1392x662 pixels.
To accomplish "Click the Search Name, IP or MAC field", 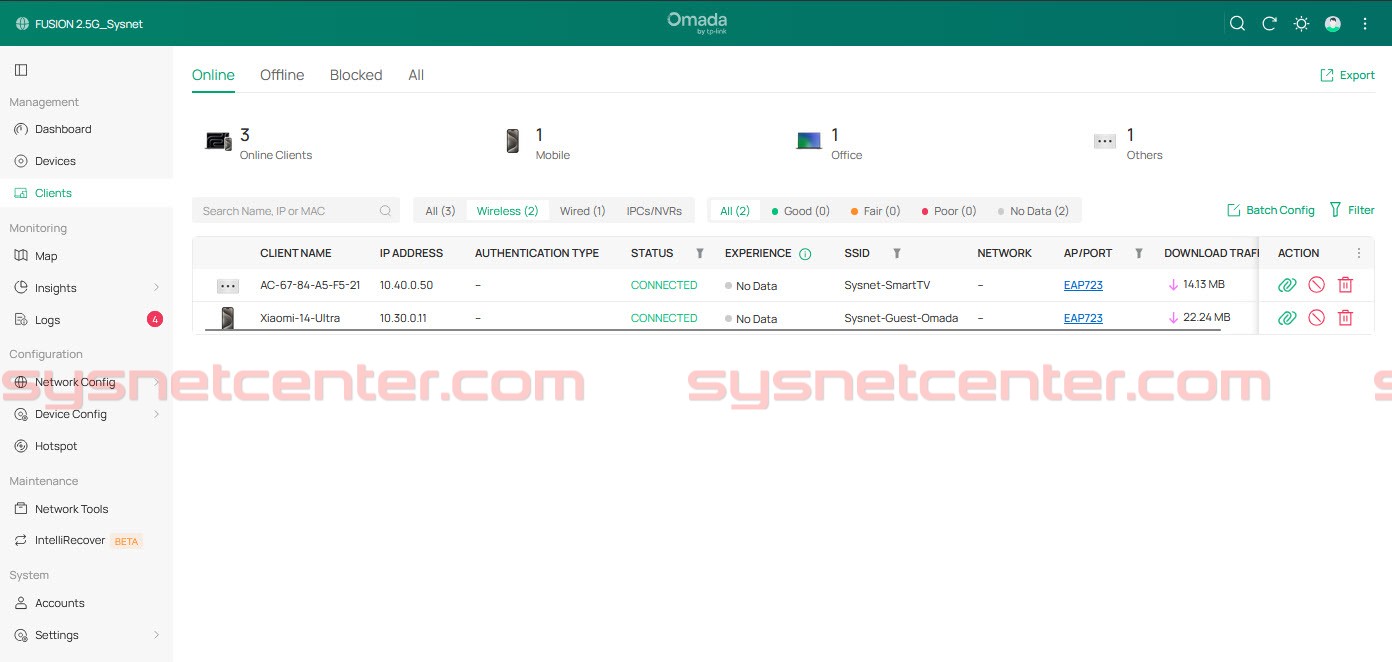I will 296,211.
